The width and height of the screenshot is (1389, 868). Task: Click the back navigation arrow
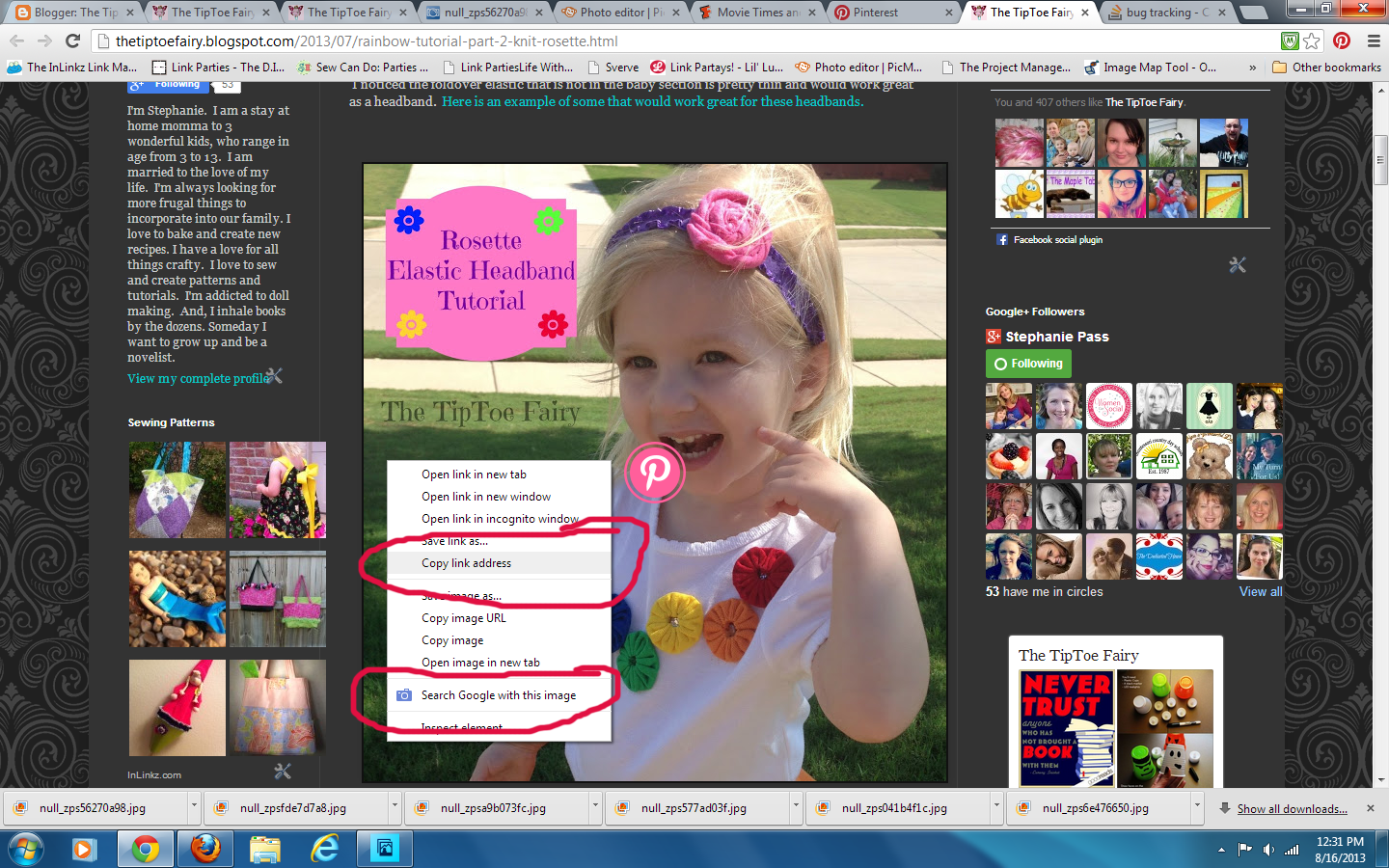point(16,41)
